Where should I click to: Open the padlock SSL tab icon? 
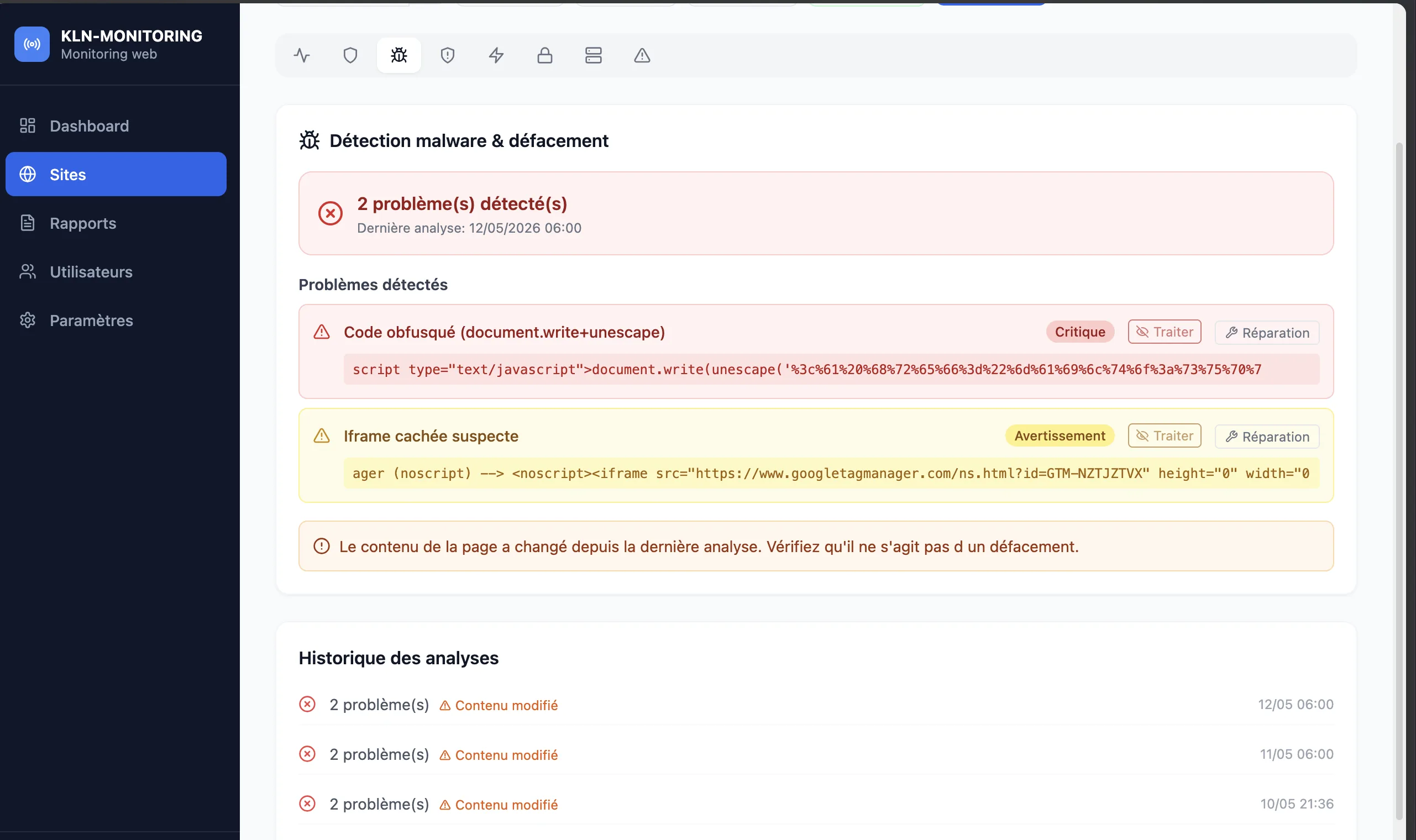coord(545,55)
